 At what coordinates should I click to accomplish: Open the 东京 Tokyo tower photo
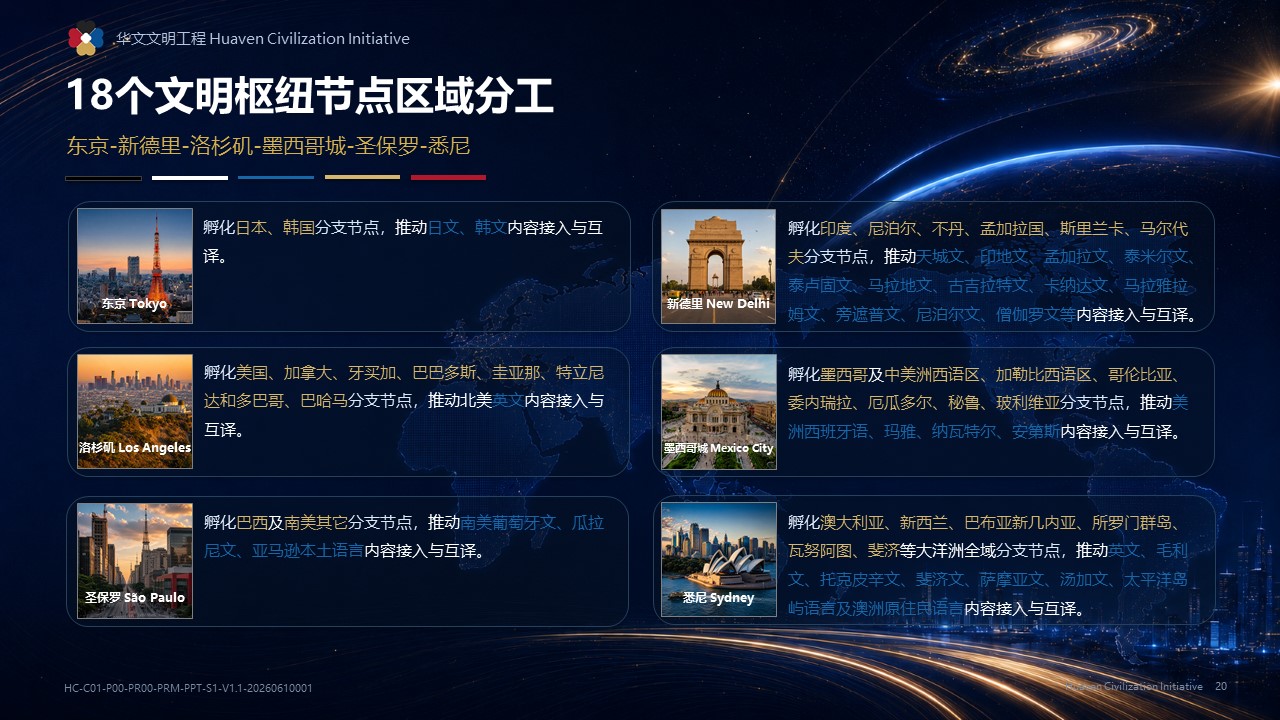(135, 266)
